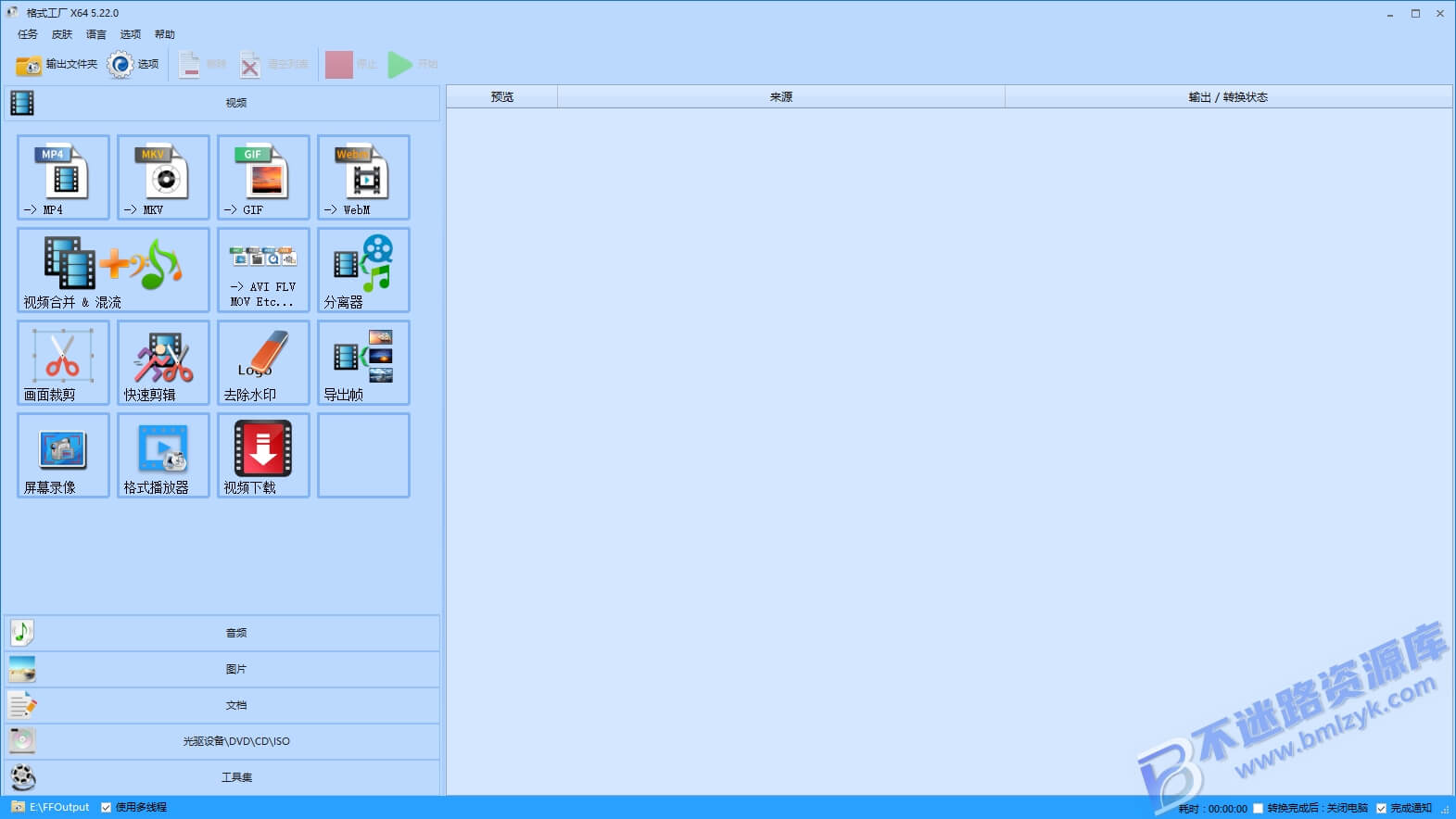Viewport: 1456px width, 819px height.
Task: Open the AVI FLV MOV Etc tile
Action: coord(263,270)
